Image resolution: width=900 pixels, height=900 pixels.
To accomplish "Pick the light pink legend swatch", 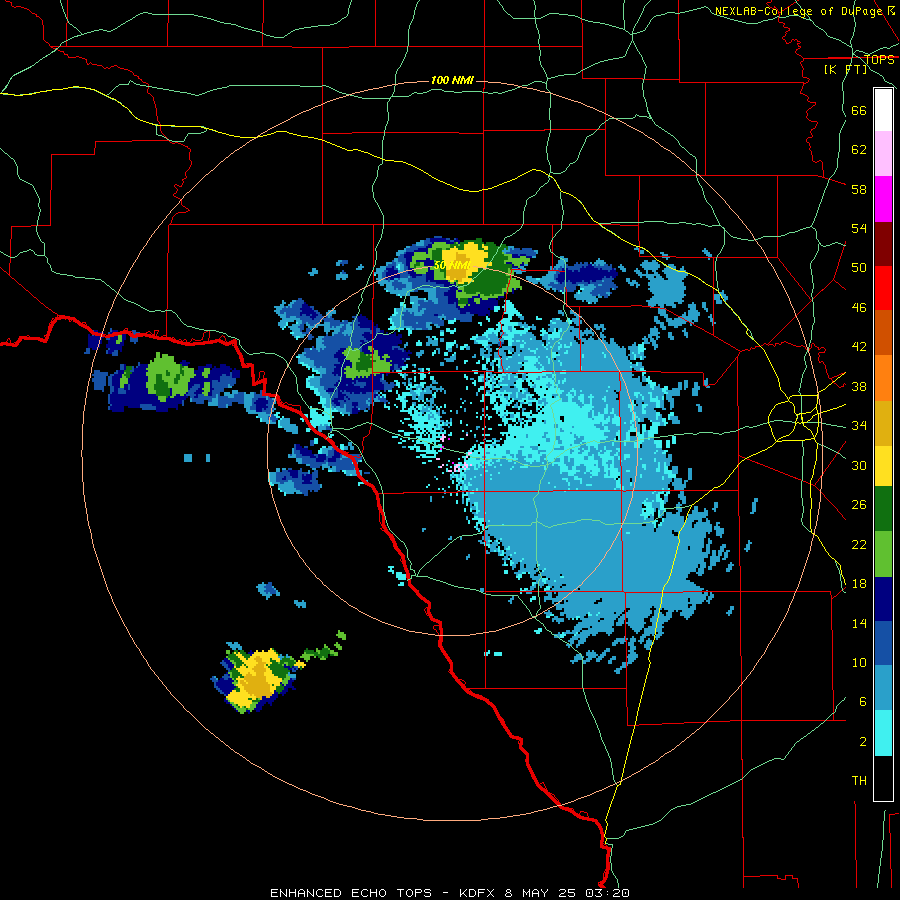I will [883, 153].
